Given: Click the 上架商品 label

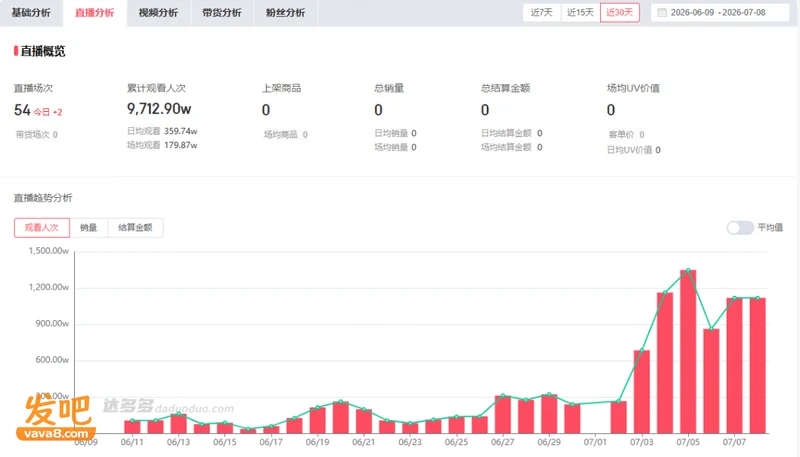Looking at the screenshot, I should coord(282,88).
